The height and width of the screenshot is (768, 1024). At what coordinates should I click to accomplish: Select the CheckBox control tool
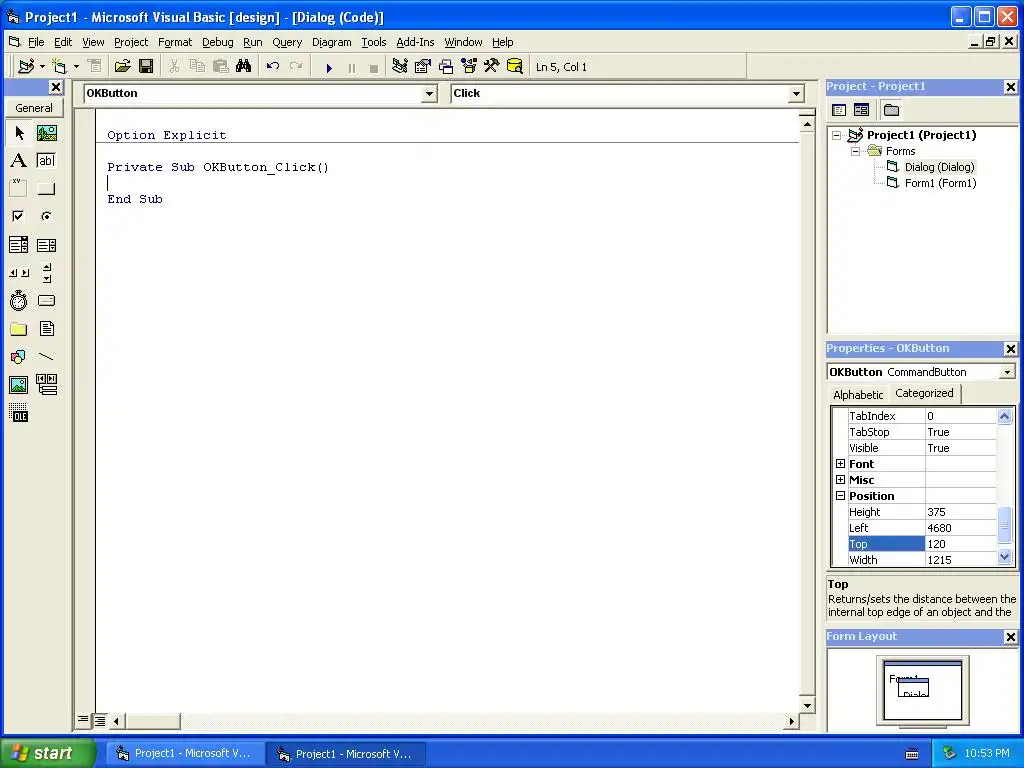[x=19, y=216]
